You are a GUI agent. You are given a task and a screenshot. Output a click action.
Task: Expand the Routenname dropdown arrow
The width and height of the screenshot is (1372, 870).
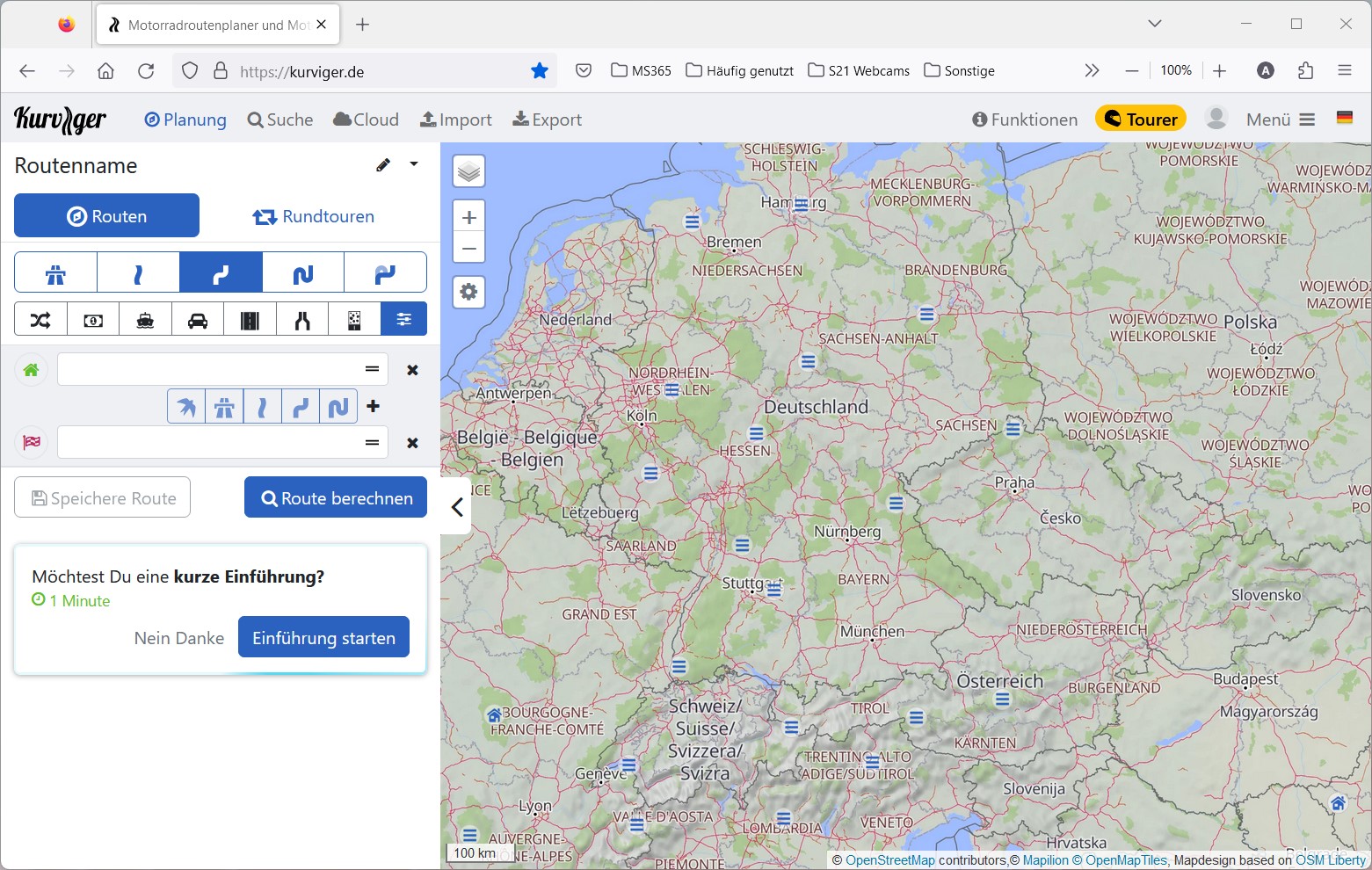click(x=414, y=164)
